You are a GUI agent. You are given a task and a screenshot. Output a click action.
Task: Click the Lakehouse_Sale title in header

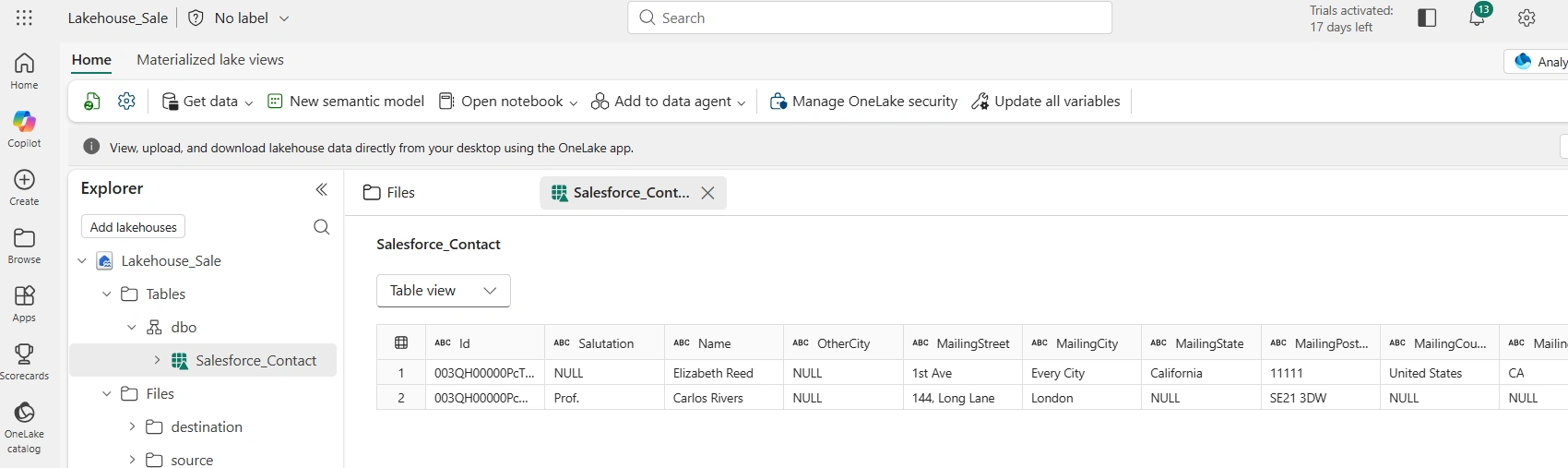(x=118, y=18)
